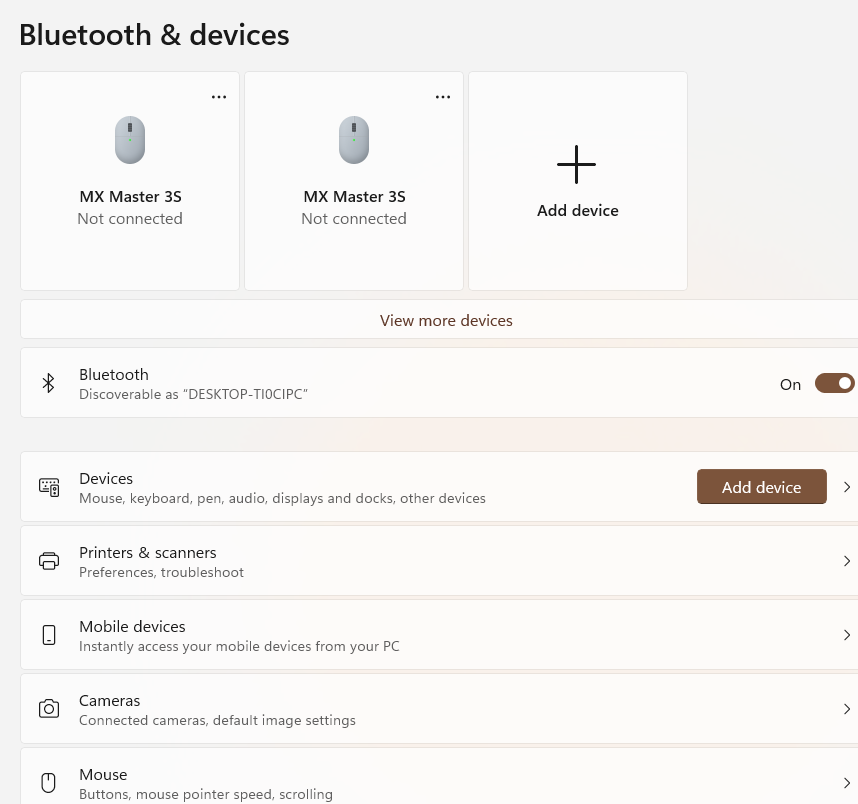Click Connected cameras, default image settings text
Screen dimensions: 858x804
(x=217, y=720)
